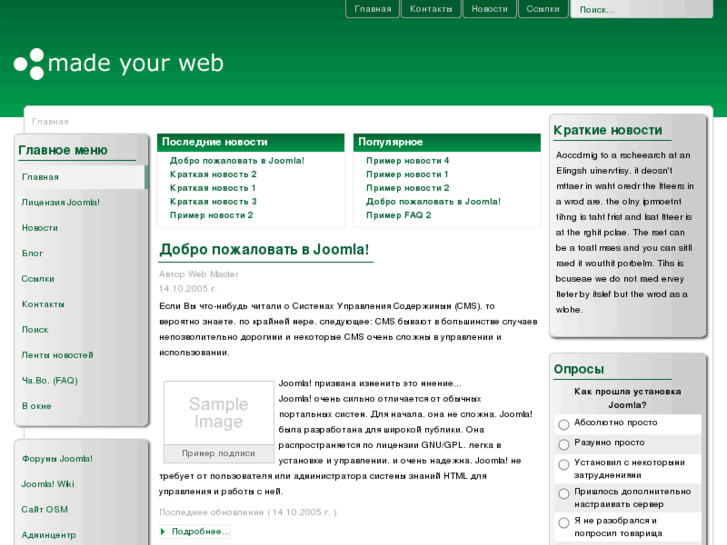Viewport: 727px width, 545px height.
Task: Open the Пример новости 1 popular link
Action: click(407, 174)
